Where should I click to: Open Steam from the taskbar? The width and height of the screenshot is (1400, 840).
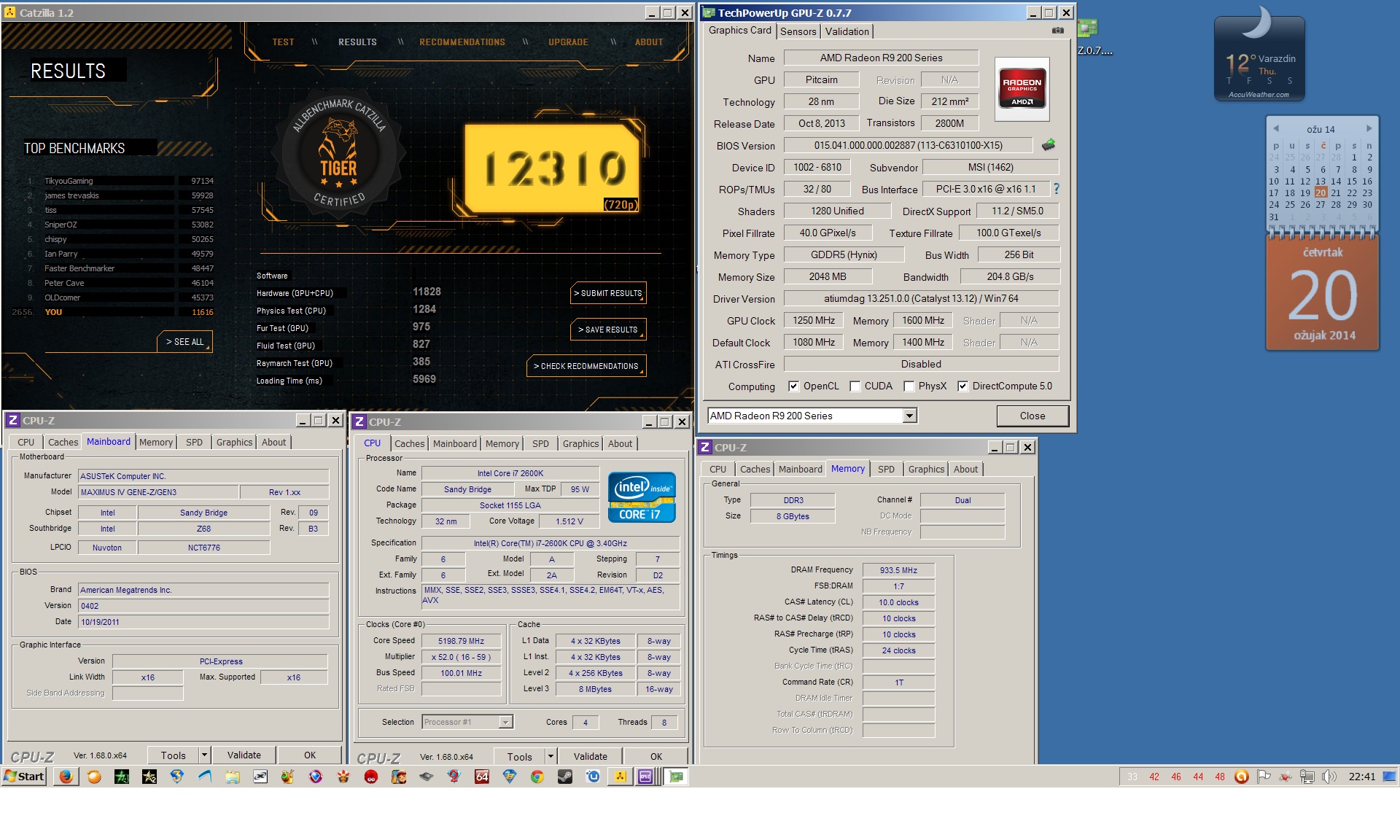pyautogui.click(x=565, y=777)
